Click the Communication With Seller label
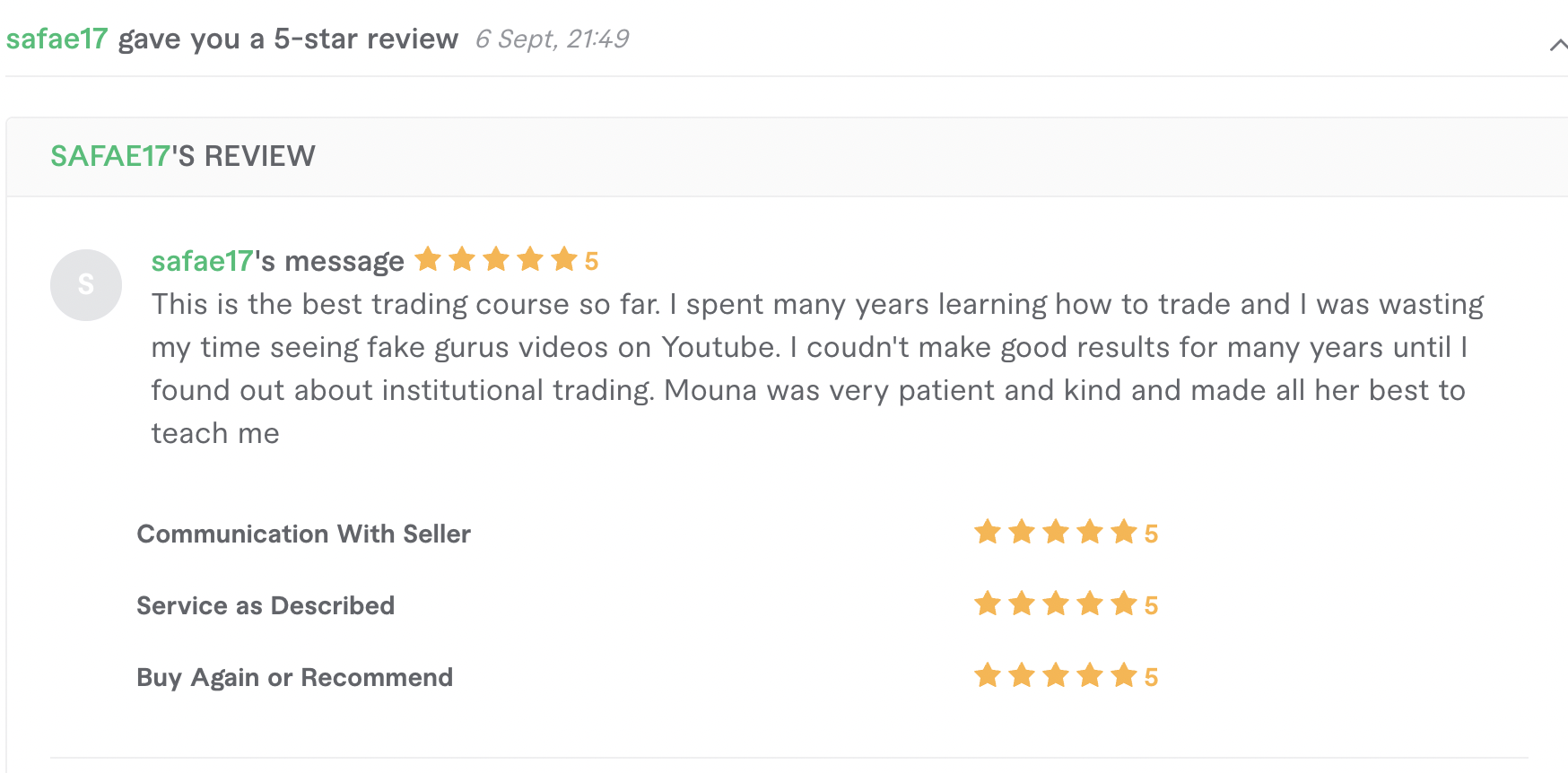Image resolution: width=1568 pixels, height=773 pixels. [x=303, y=534]
